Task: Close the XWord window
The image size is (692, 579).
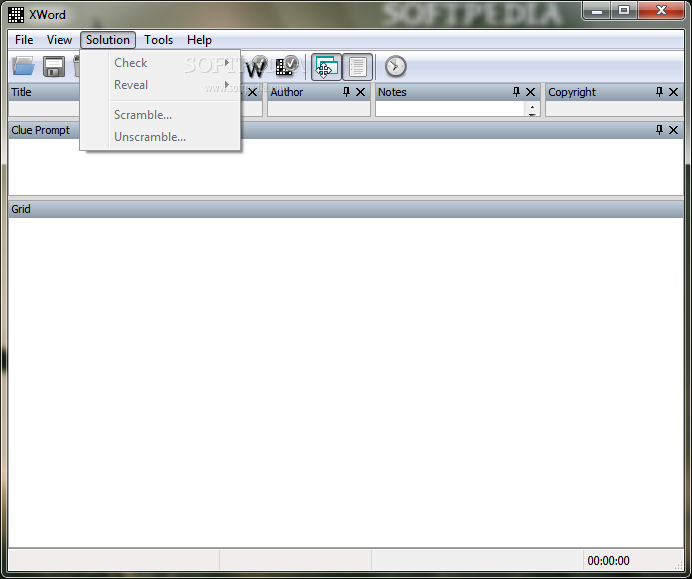Action: (x=661, y=11)
